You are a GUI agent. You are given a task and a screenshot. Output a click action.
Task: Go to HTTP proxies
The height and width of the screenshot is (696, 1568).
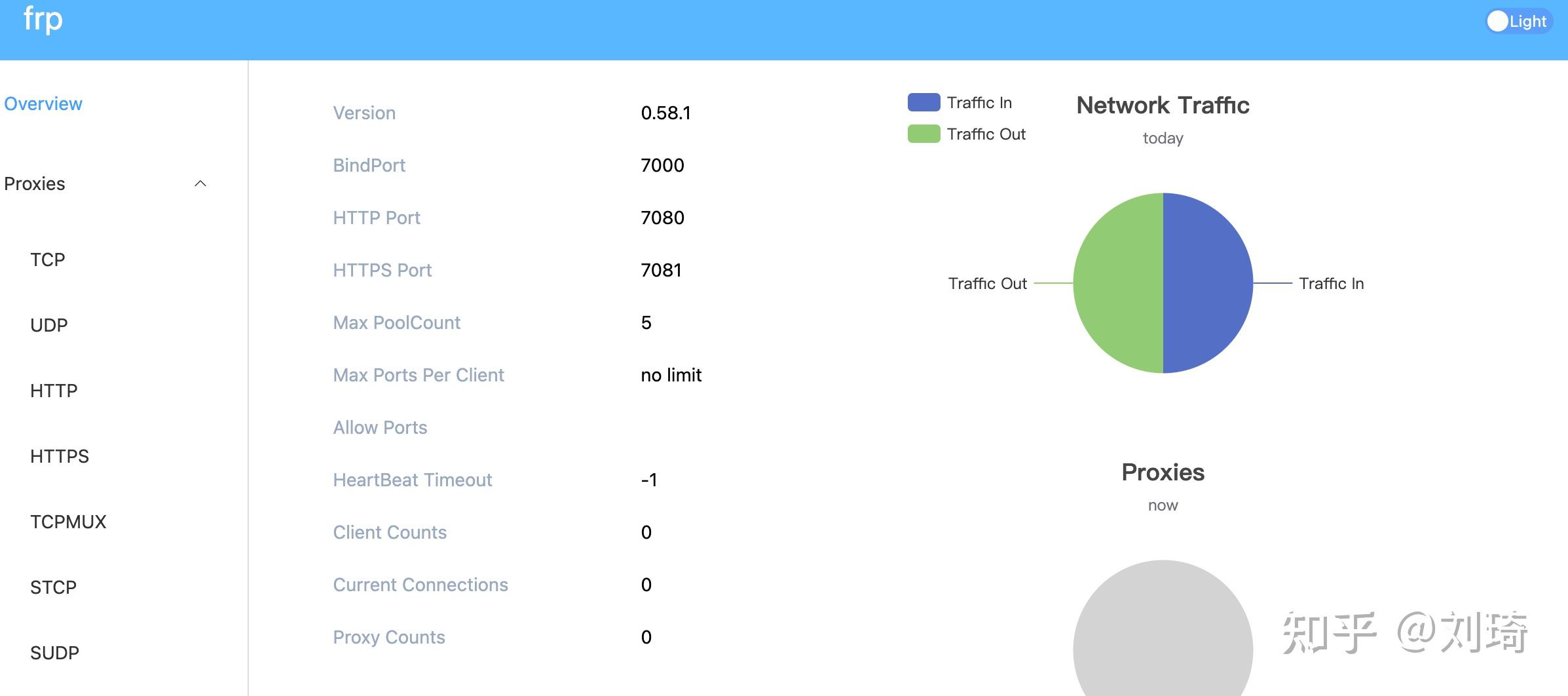point(54,391)
